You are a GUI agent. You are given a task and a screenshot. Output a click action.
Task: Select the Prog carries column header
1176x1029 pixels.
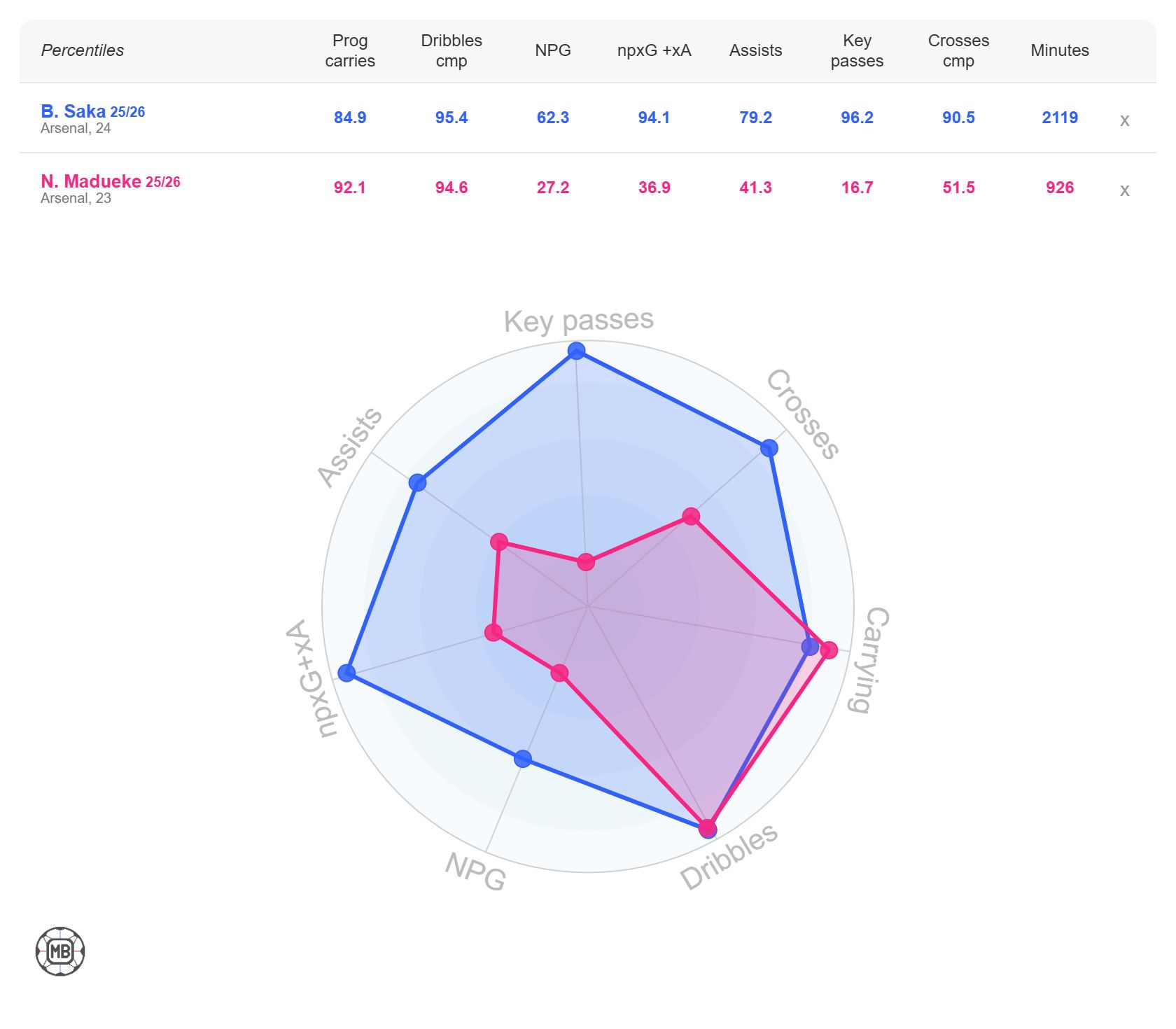point(349,50)
